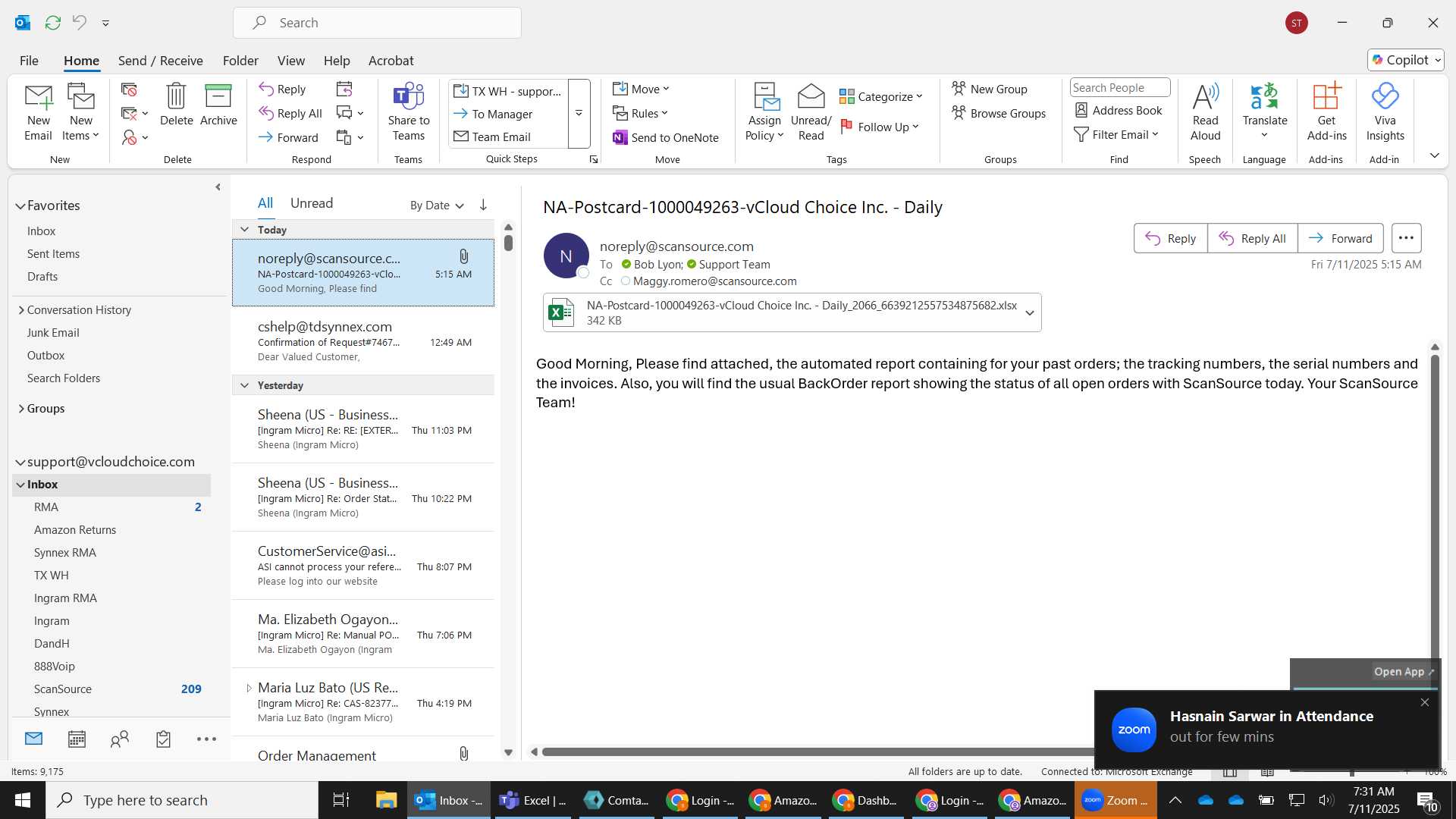Open Windows Start menu

point(23,800)
